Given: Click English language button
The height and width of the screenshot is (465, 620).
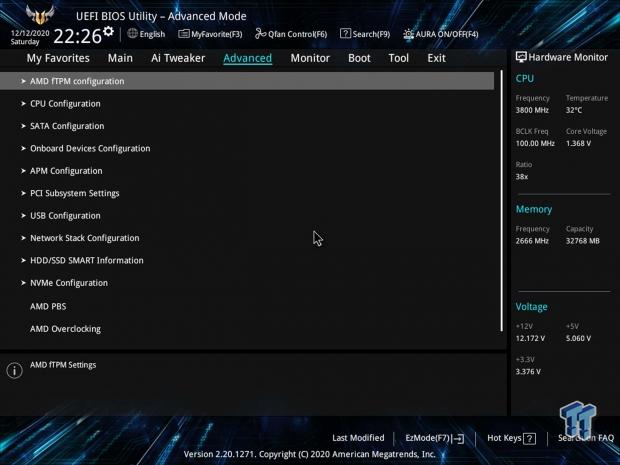Looking at the screenshot, I should pyautogui.click(x=152, y=34).
